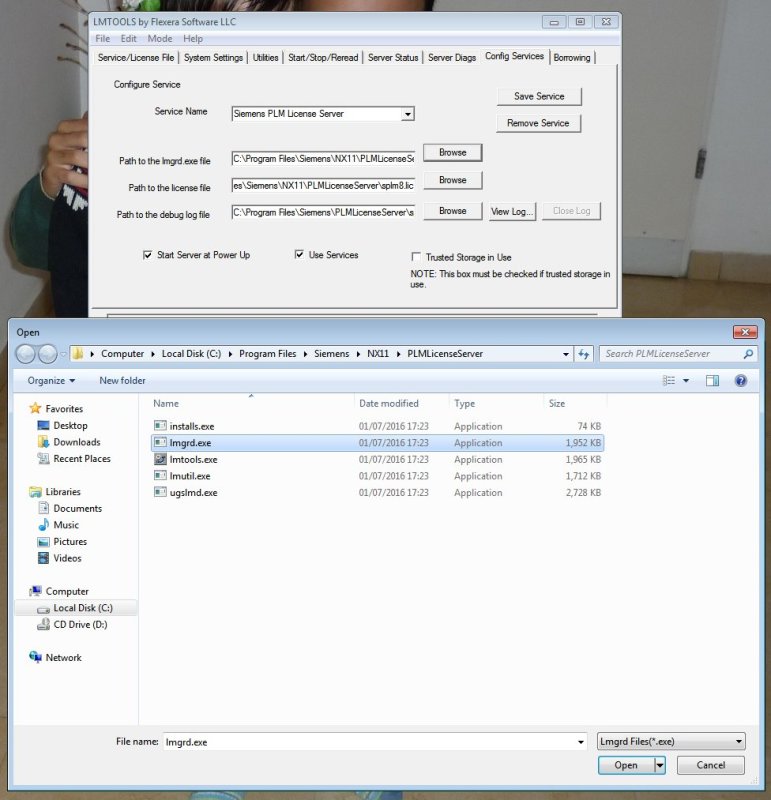Click the CD Drive (D:) icon
The image size is (771, 800).
pyautogui.click(x=43, y=624)
